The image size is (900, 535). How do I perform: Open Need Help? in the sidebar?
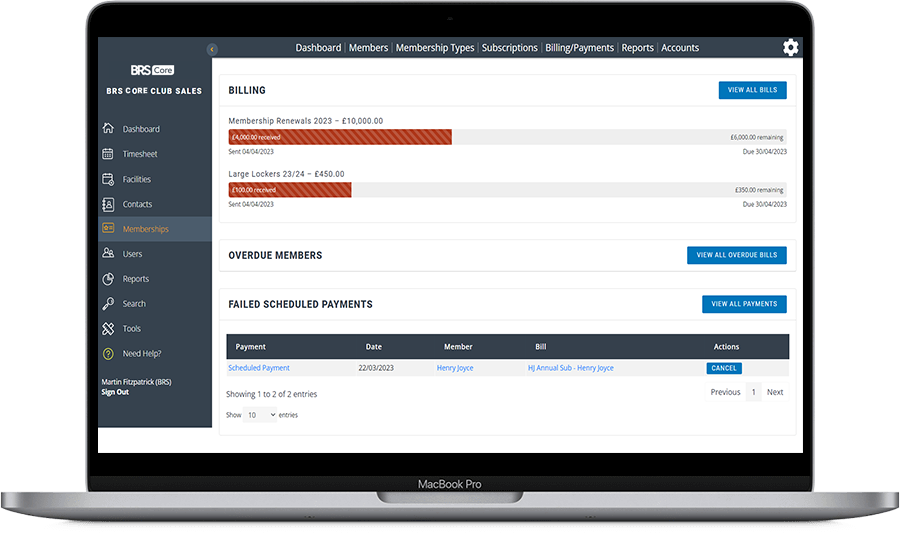pyautogui.click(x=142, y=354)
